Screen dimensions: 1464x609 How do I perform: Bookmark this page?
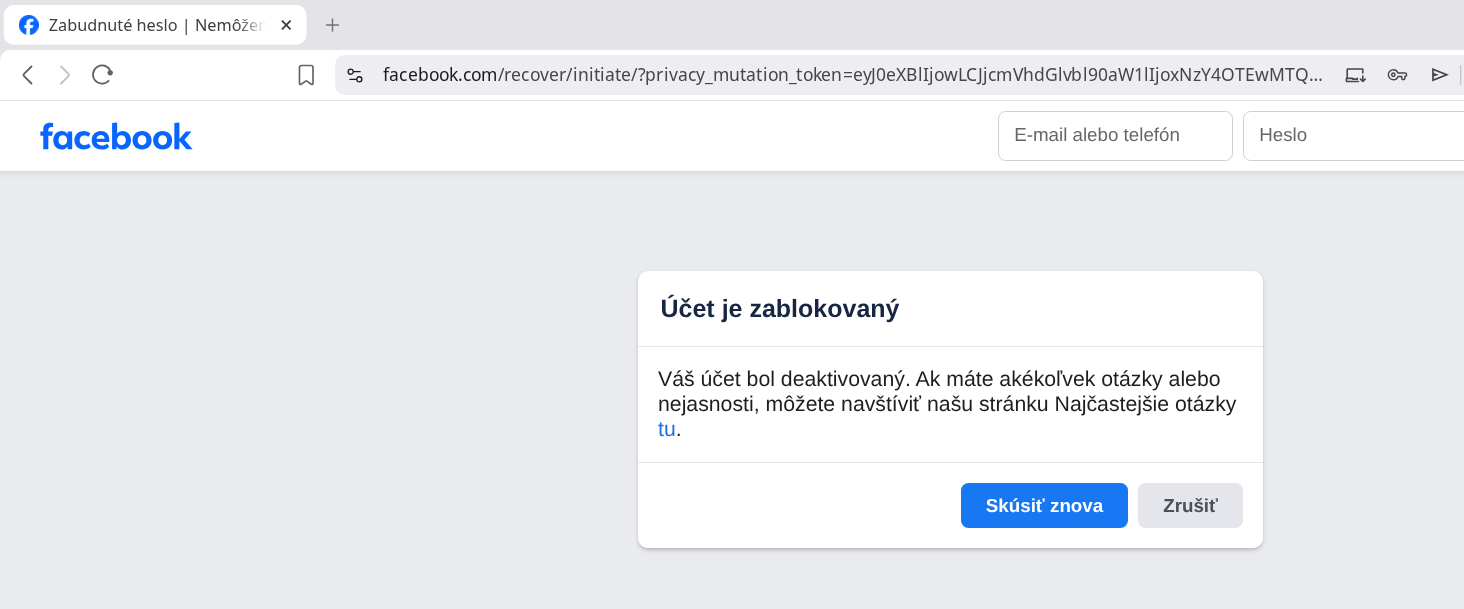point(306,74)
